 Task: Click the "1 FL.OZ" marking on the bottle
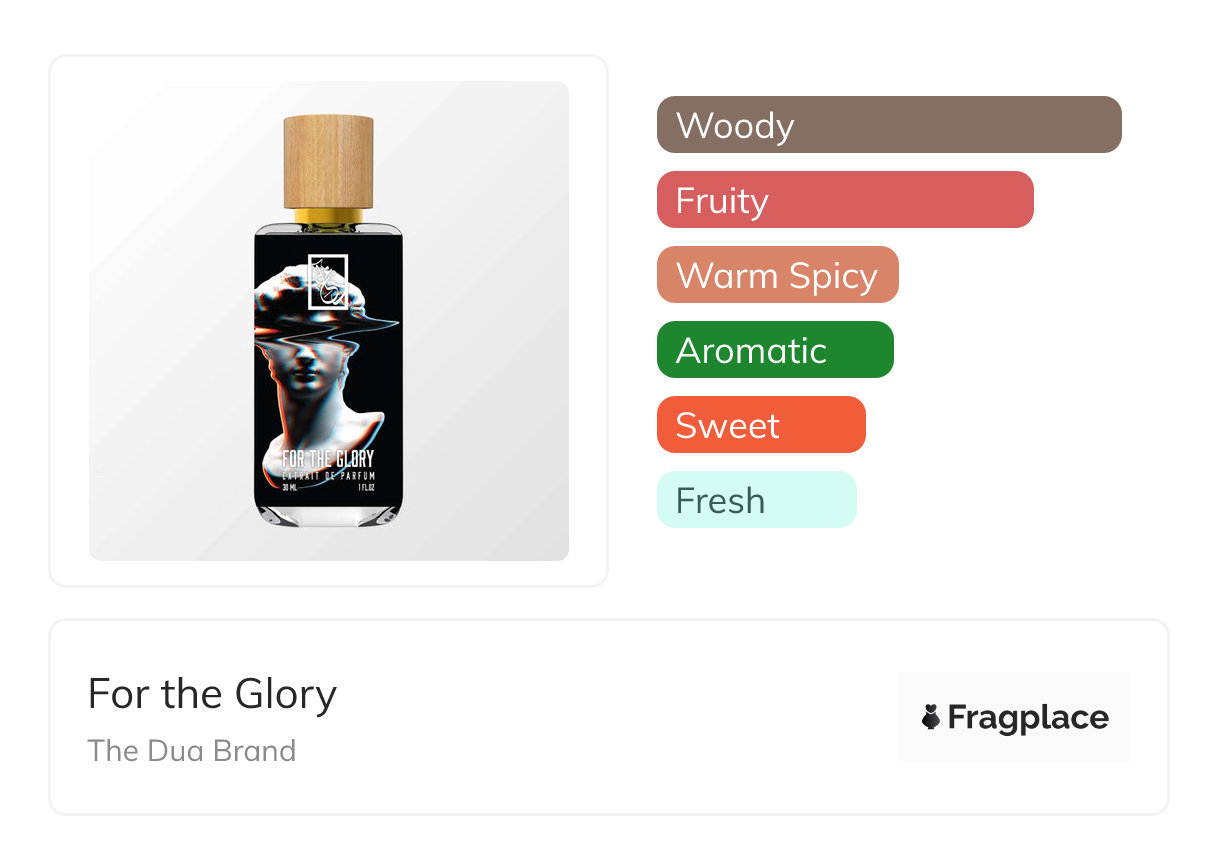coord(366,489)
